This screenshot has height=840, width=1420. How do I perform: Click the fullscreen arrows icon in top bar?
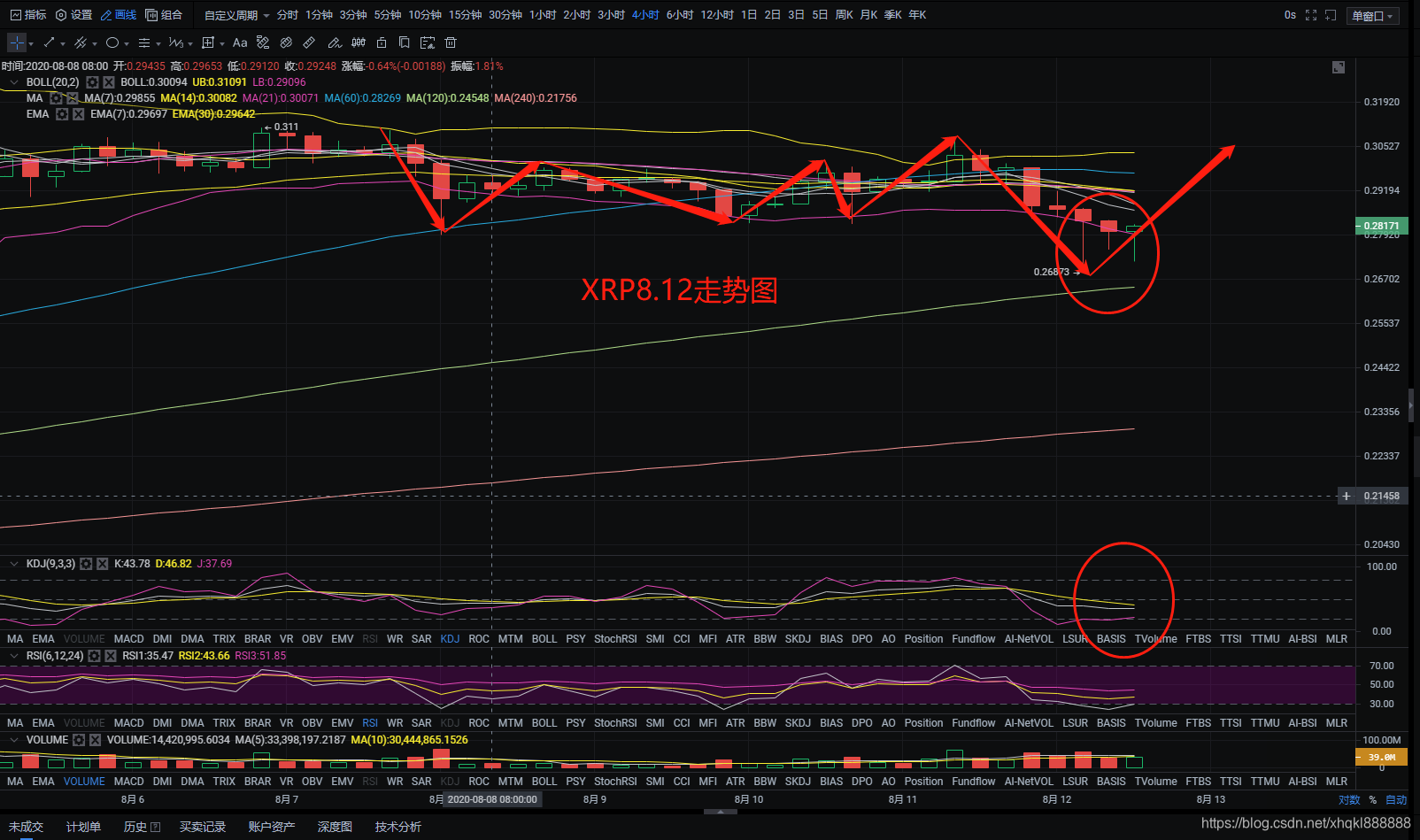tap(1311, 15)
